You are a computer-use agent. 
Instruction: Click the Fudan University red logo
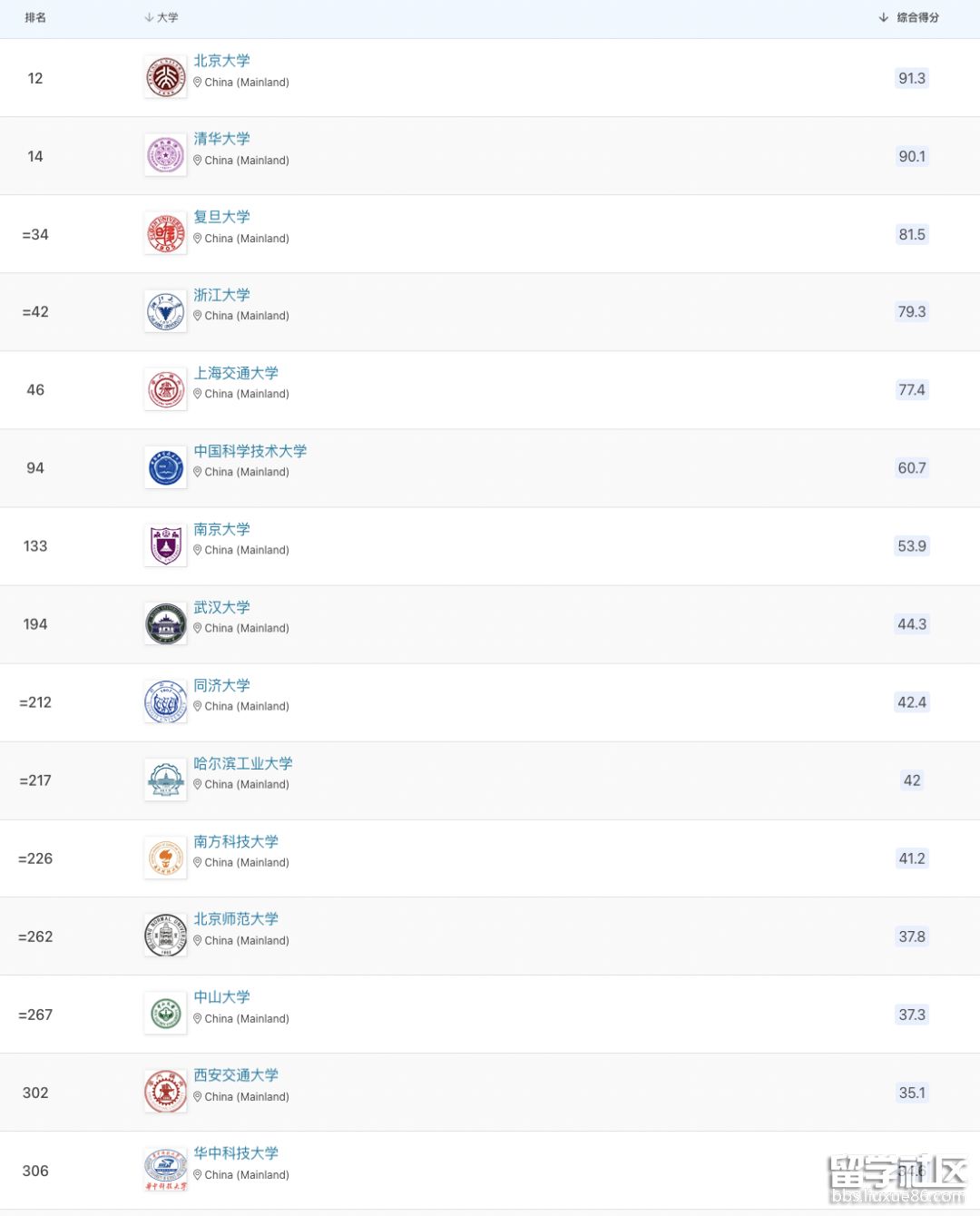166,234
